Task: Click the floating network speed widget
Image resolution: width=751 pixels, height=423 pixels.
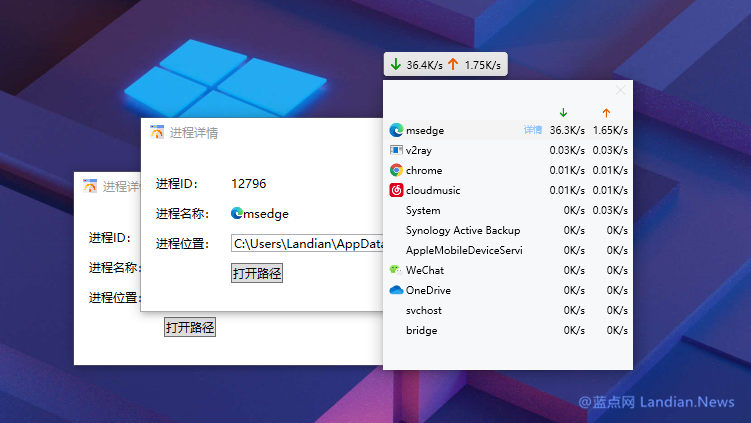Action: click(x=446, y=64)
